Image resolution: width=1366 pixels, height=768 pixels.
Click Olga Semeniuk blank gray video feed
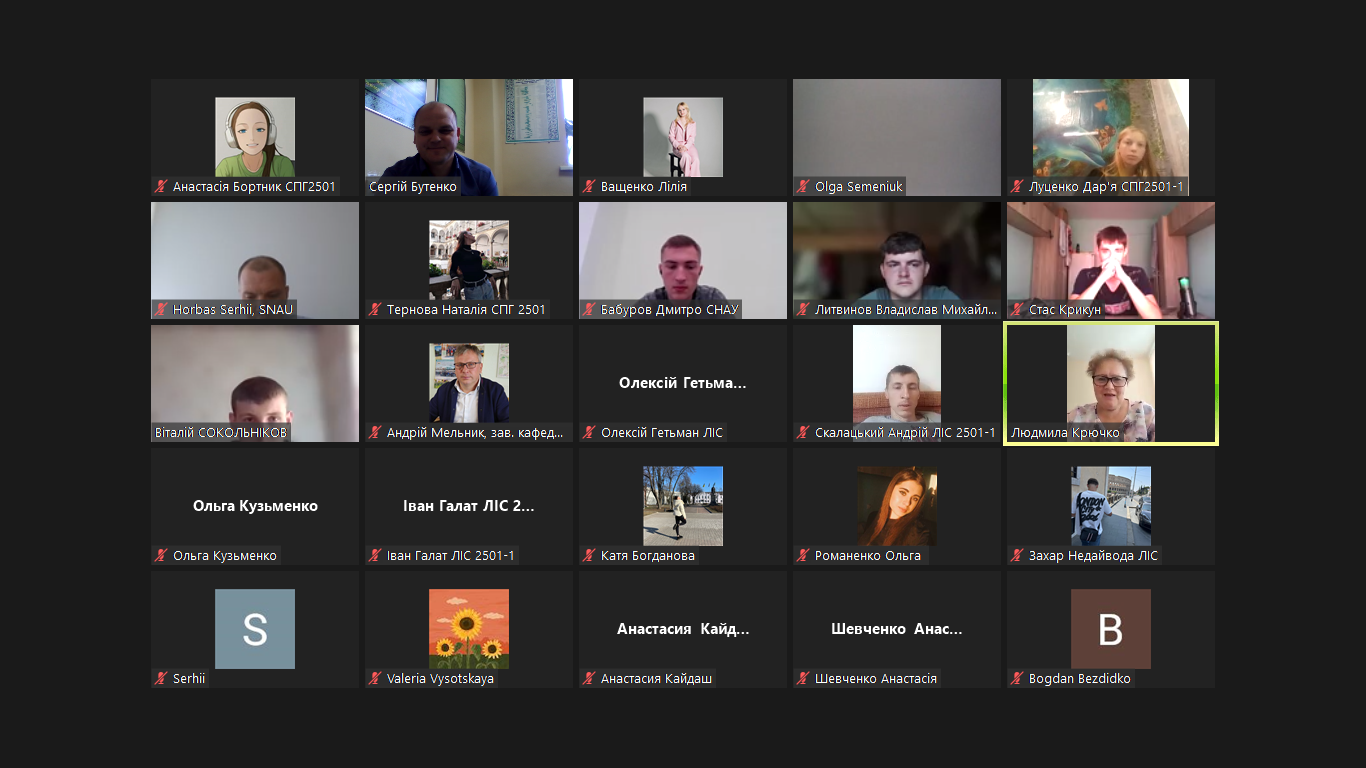point(897,137)
